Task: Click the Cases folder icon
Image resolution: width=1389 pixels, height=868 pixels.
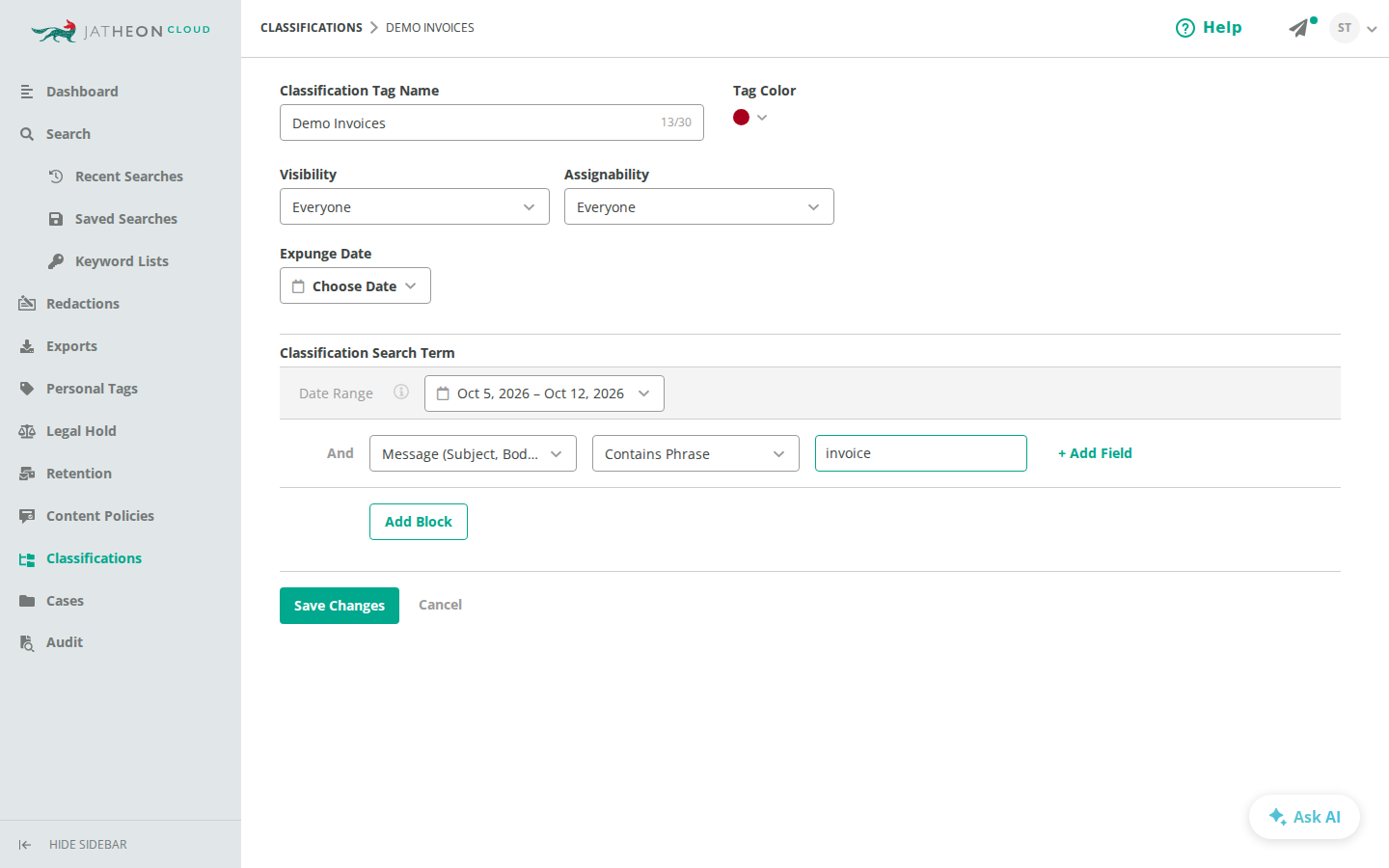Action: (x=27, y=601)
